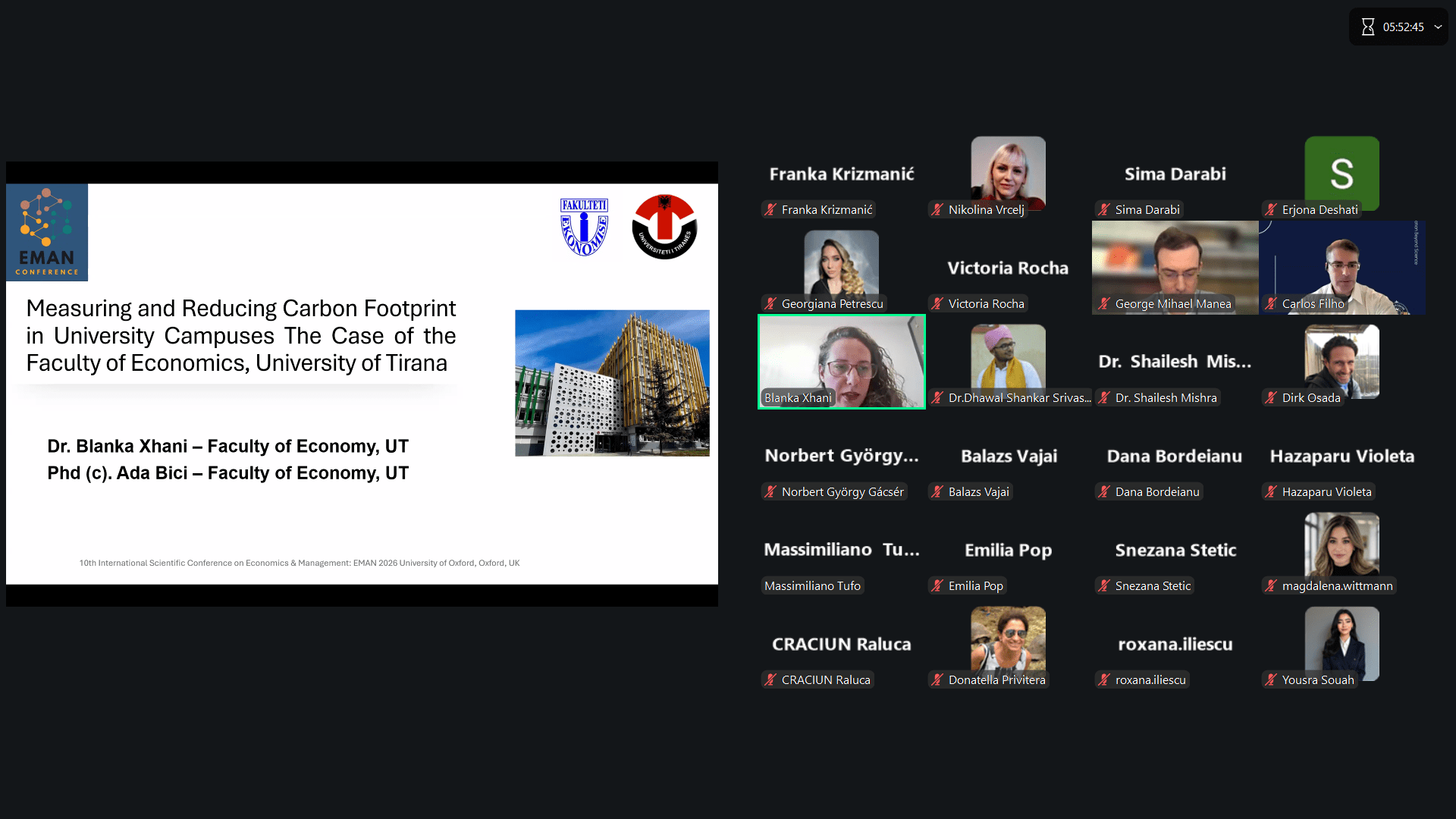This screenshot has width=1456, height=819.
Task: Click muted mic icon beside Sima Darabi
Action: (1104, 210)
